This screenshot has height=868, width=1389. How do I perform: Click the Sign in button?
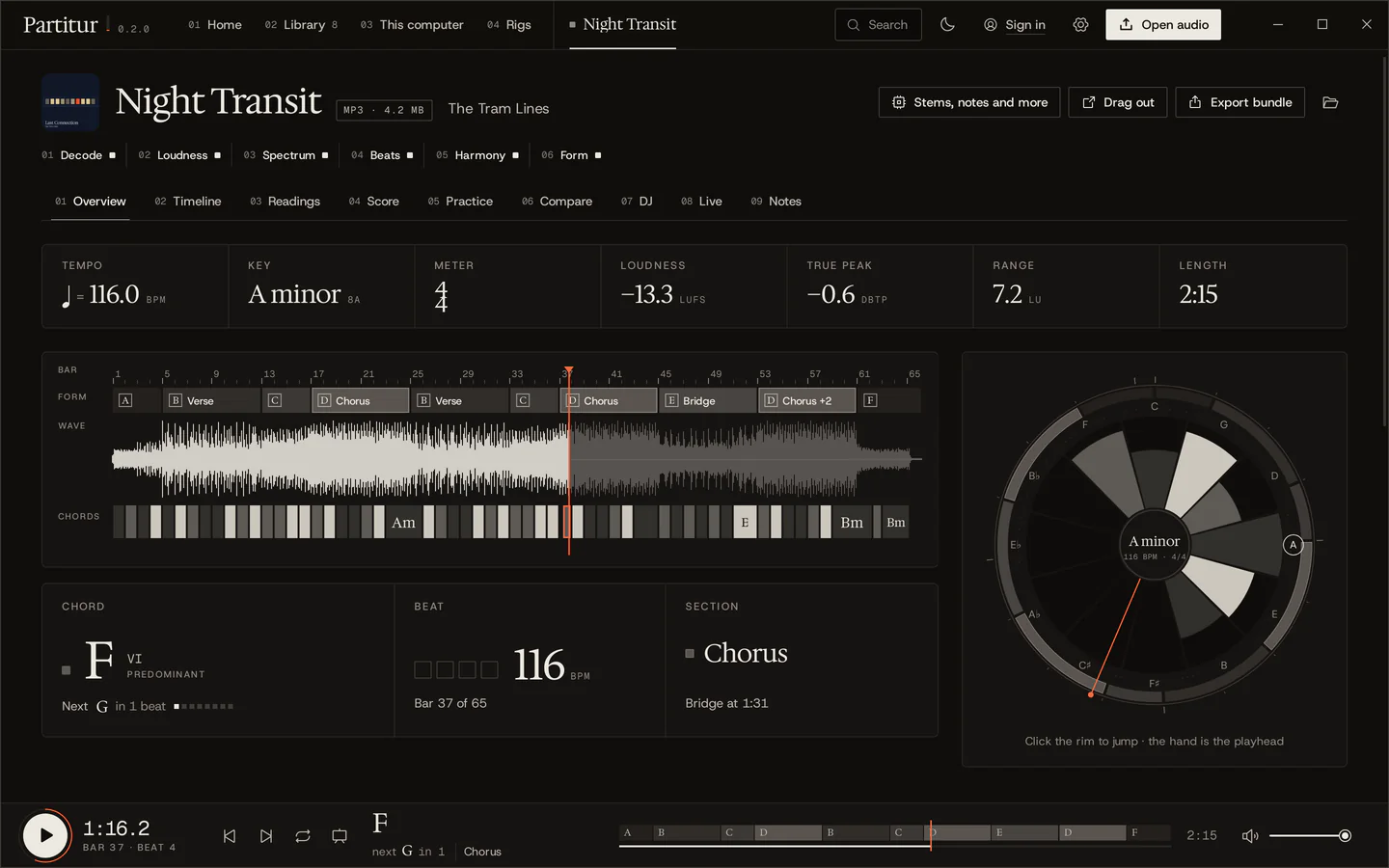click(1015, 25)
